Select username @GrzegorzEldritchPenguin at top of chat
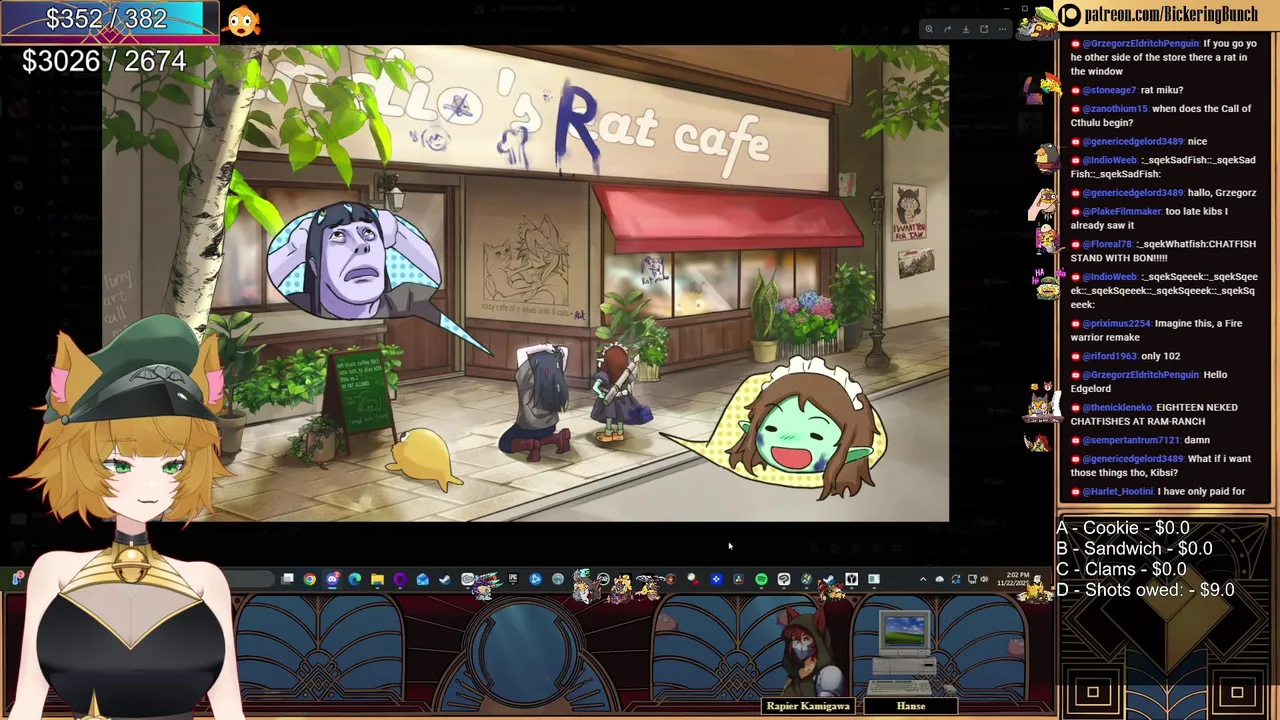The width and height of the screenshot is (1280, 720). coord(1140,44)
